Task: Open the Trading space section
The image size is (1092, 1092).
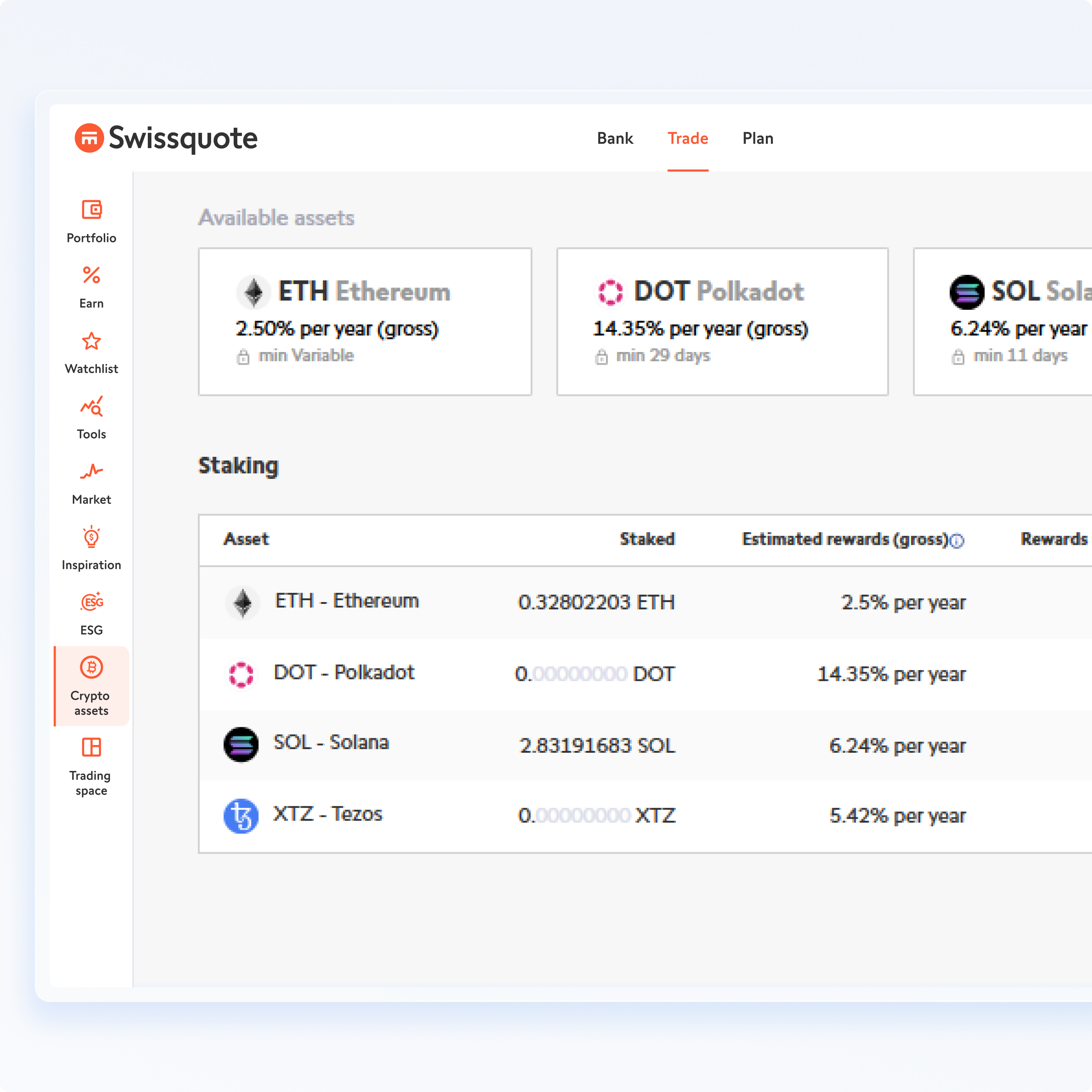Action: click(91, 748)
